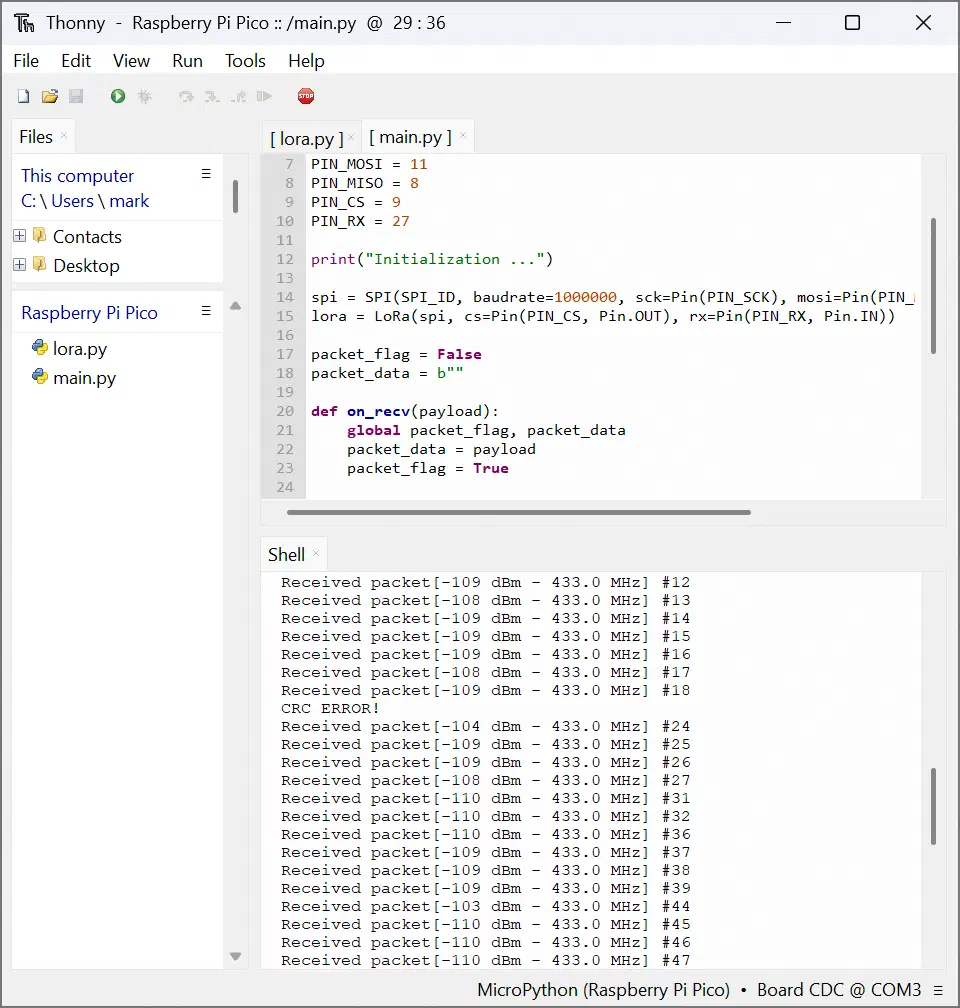
Task: Open the Tools menu
Action: [x=245, y=61]
